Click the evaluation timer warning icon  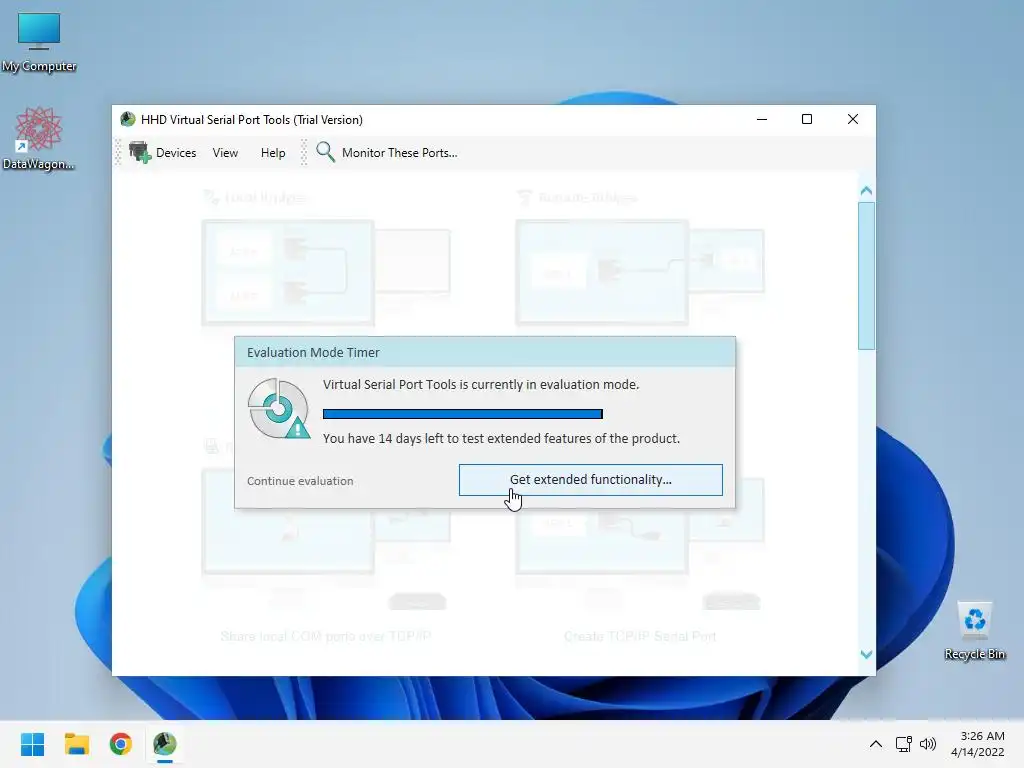[279, 409]
